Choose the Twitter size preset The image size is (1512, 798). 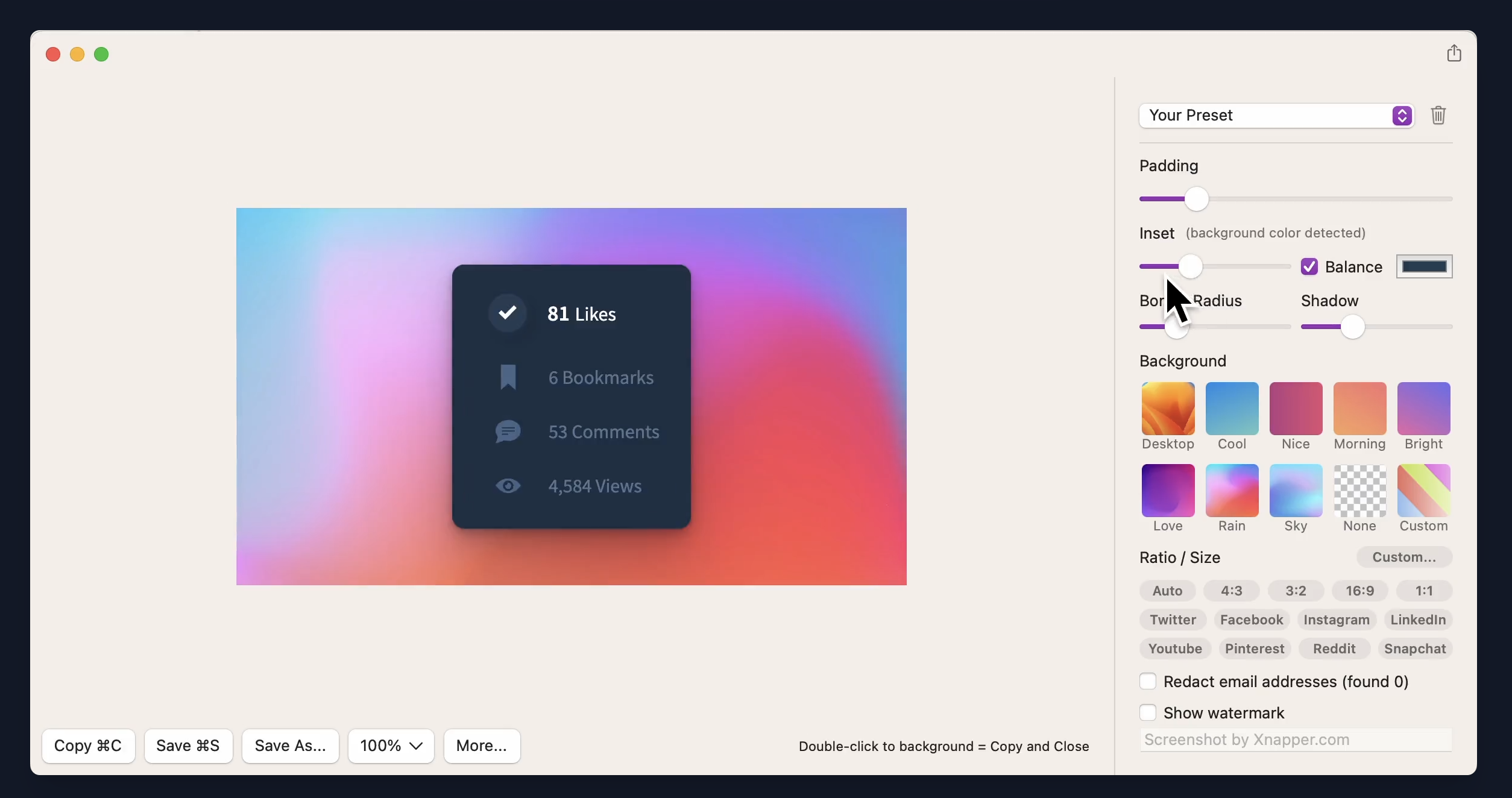coord(1172,620)
